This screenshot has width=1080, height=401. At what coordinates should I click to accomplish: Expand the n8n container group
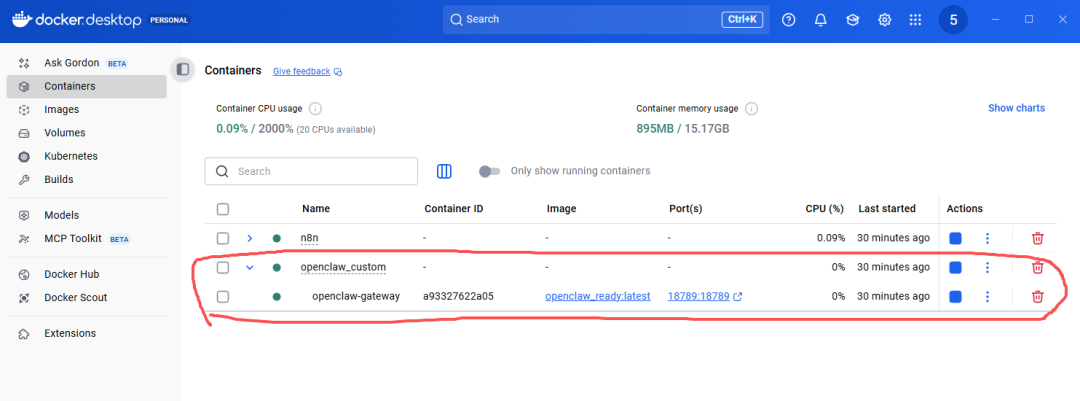250,238
